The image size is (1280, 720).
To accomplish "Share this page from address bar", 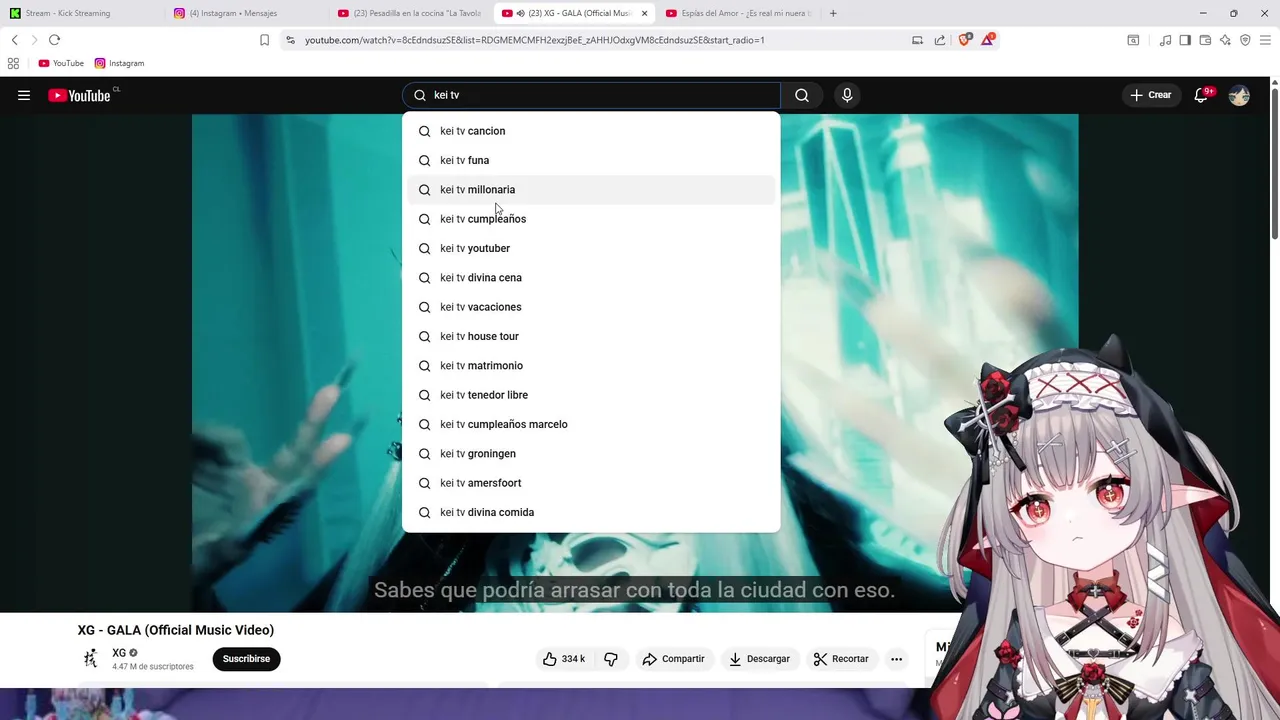I will click(x=940, y=40).
